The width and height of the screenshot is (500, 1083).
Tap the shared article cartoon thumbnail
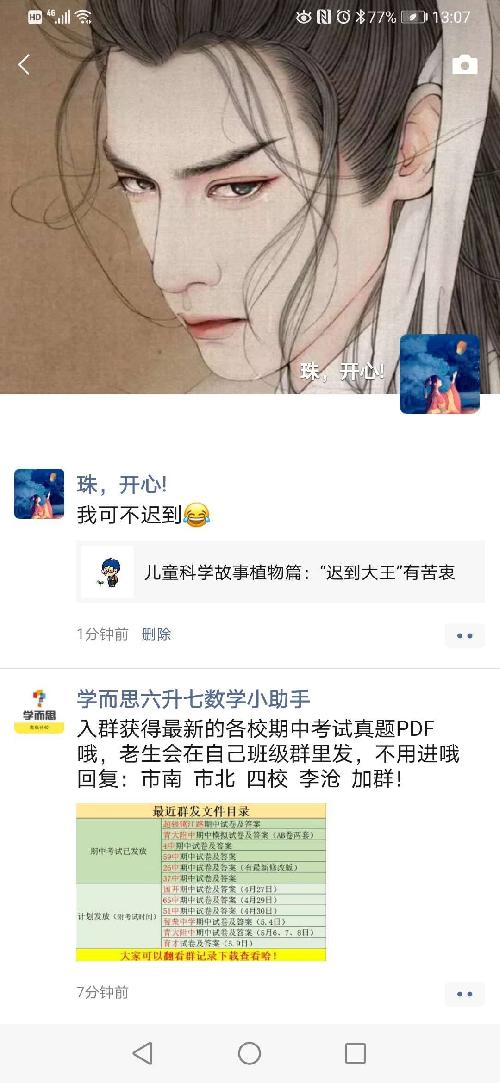pos(107,572)
